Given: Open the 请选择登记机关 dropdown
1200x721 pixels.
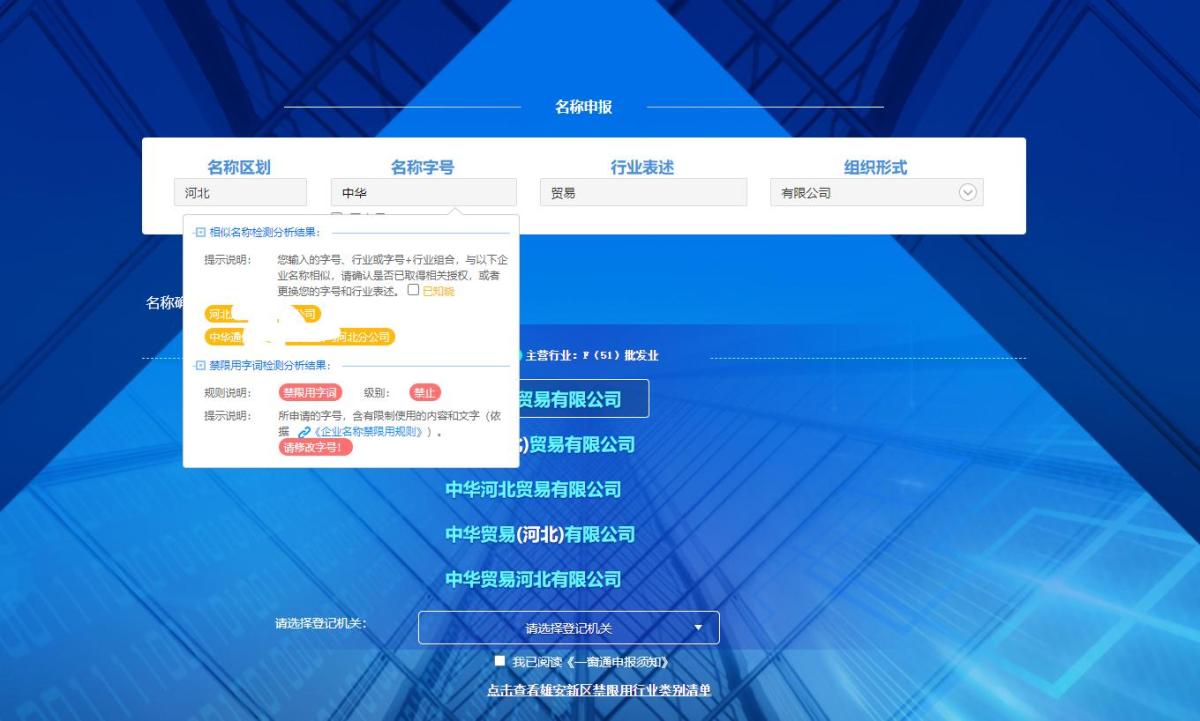Looking at the screenshot, I should tap(568, 628).
